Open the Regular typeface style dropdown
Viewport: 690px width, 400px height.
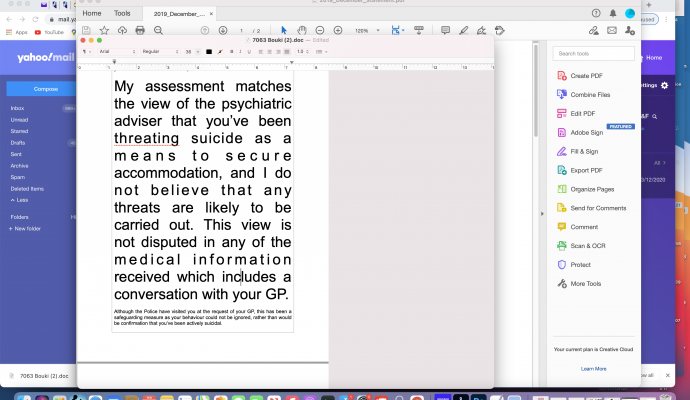click(x=158, y=51)
